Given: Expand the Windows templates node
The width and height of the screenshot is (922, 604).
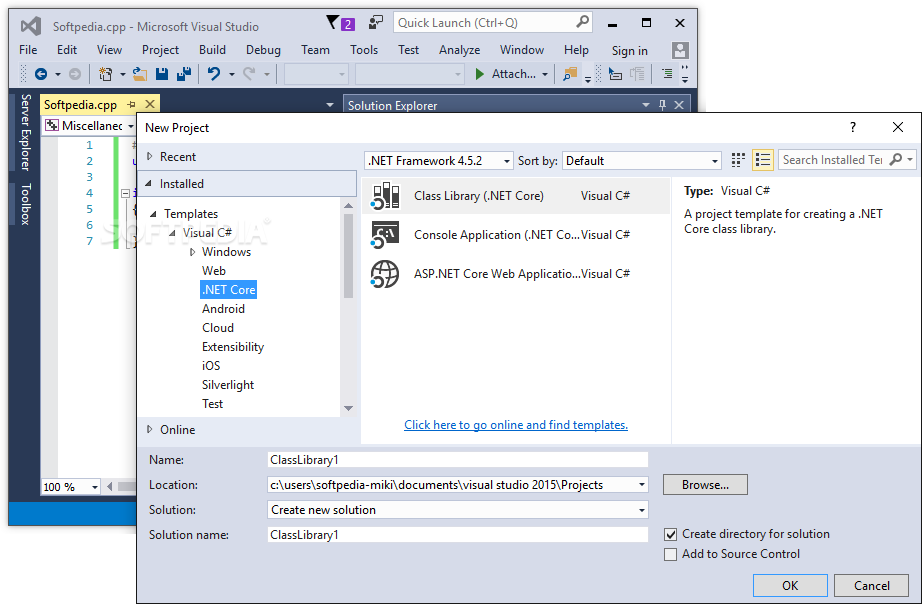Looking at the screenshot, I should [x=192, y=252].
